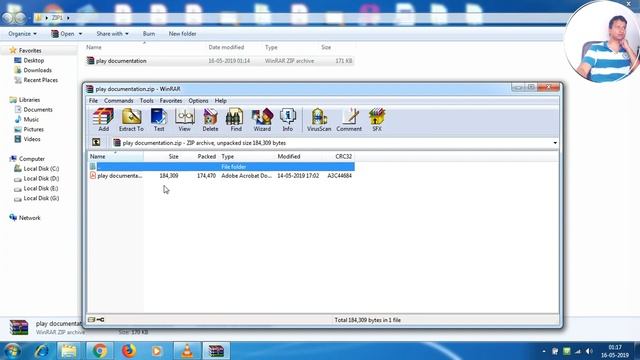Select the parent folder row in WinRAR
Viewport: 640px width, 360px height.
pos(221,167)
